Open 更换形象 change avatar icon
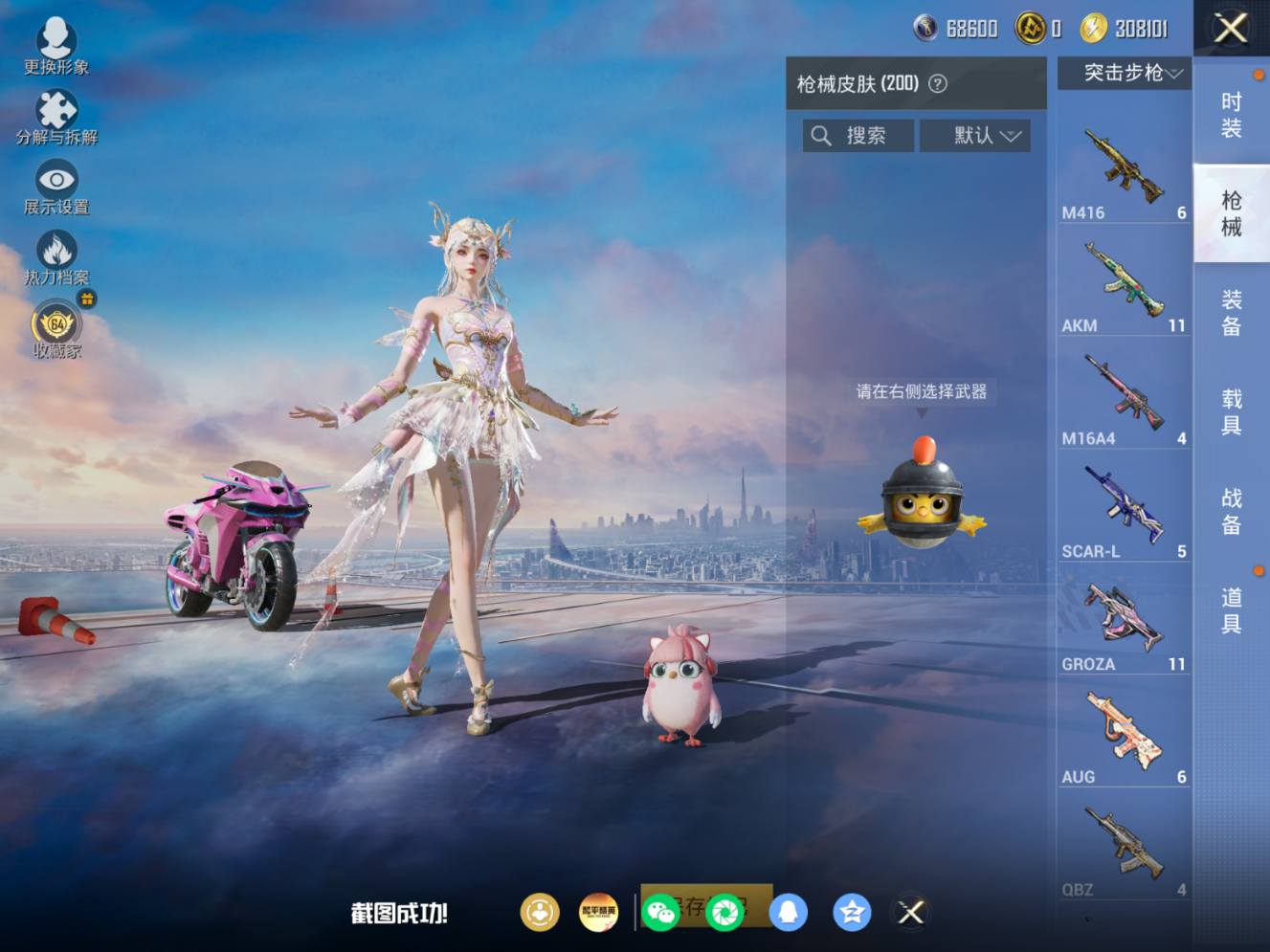The image size is (1270, 952). click(x=56, y=46)
